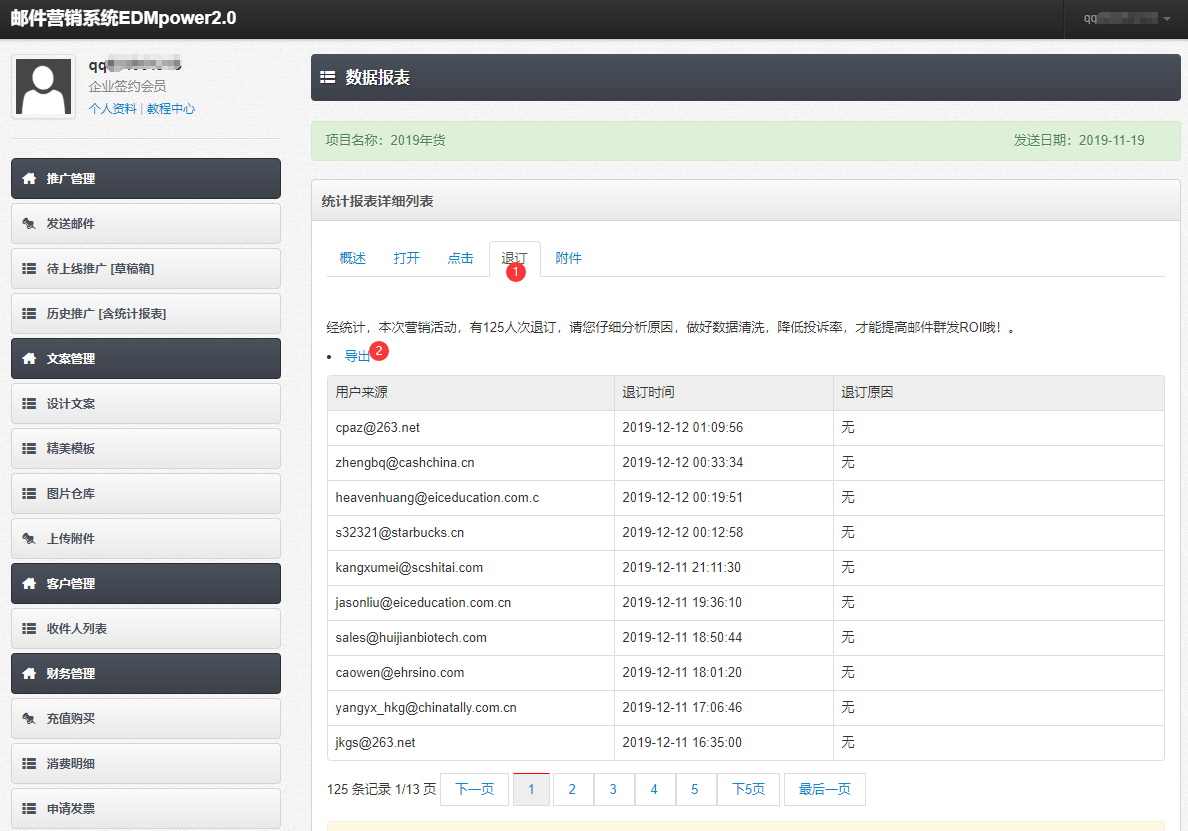Viewport: 1188px width, 831px height.
Task: Open the 推广管理 menu section
Action: (145, 179)
